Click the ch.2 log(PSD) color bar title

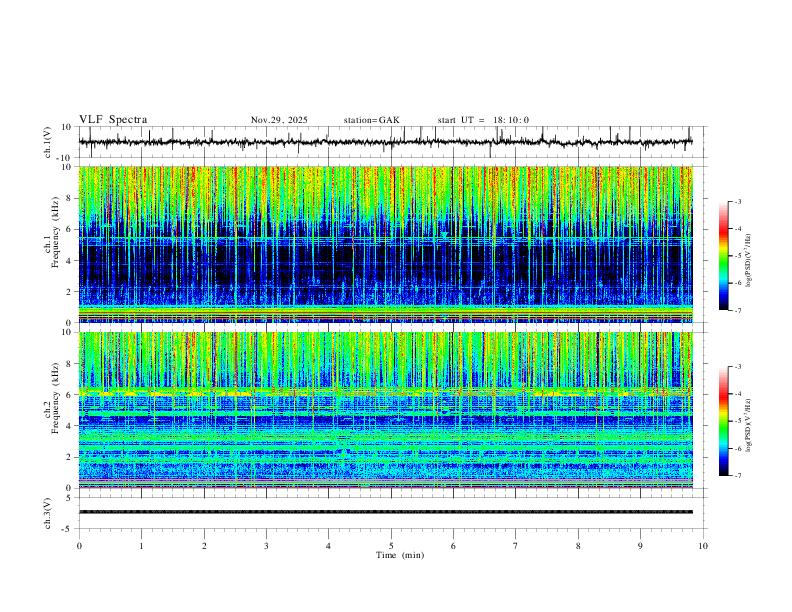(749, 426)
